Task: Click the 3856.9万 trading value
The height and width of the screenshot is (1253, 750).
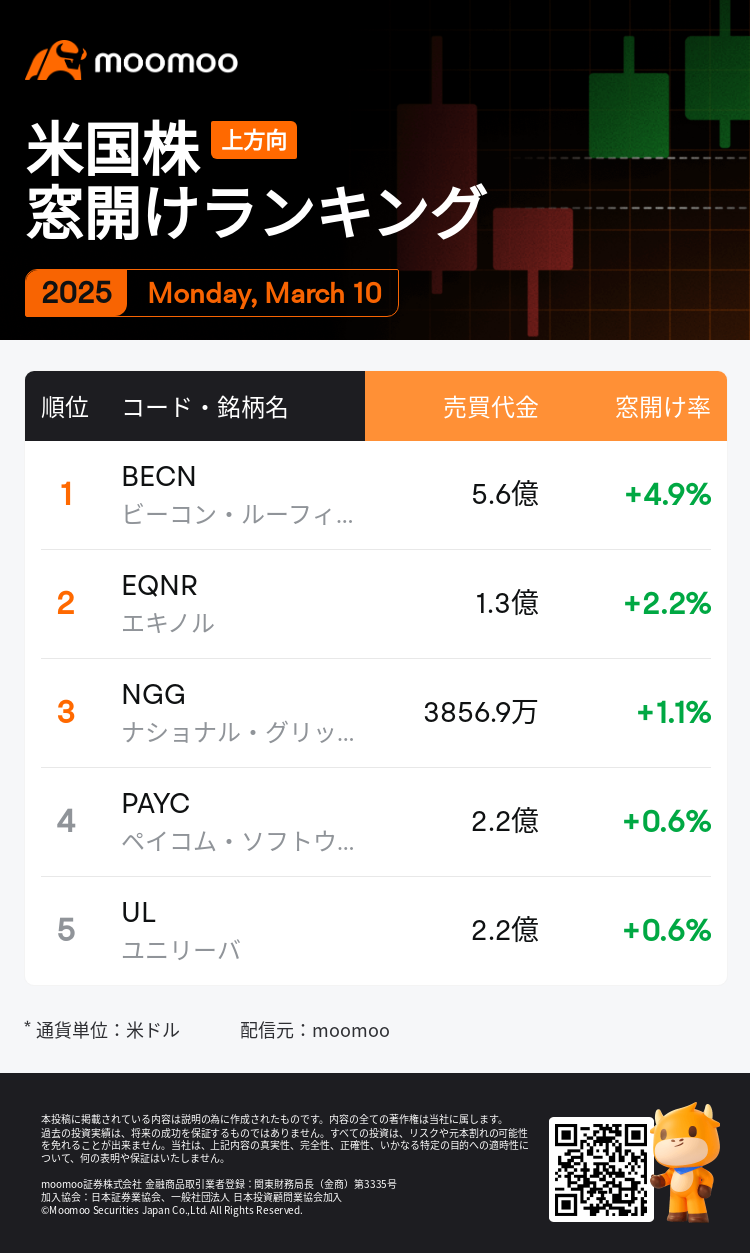Action: pos(480,712)
